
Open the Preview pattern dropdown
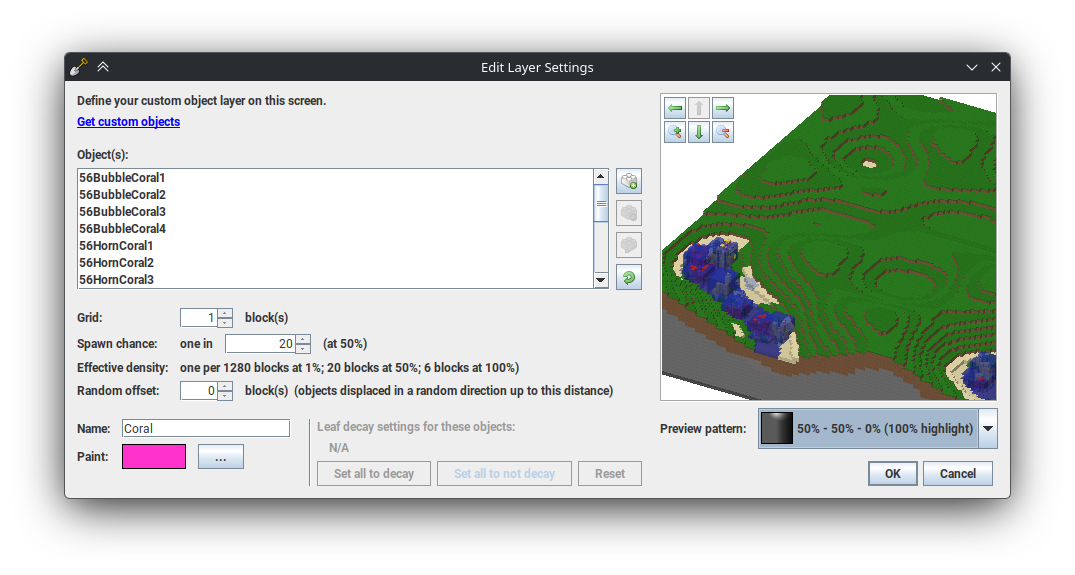[987, 428]
